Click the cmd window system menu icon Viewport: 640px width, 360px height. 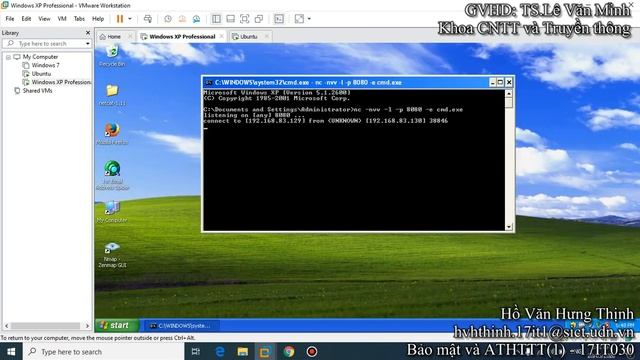click(208, 82)
